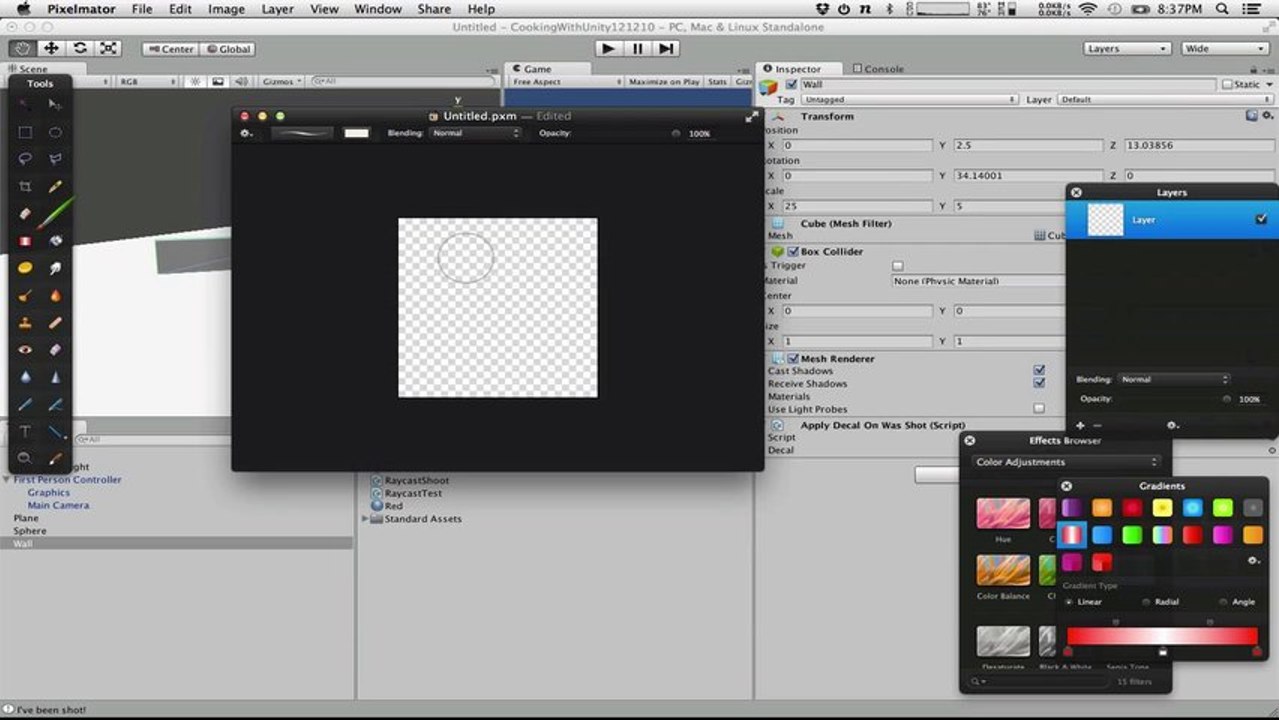Click the Global orientation button
Image resolution: width=1279 pixels, height=720 pixels.
coord(227,49)
